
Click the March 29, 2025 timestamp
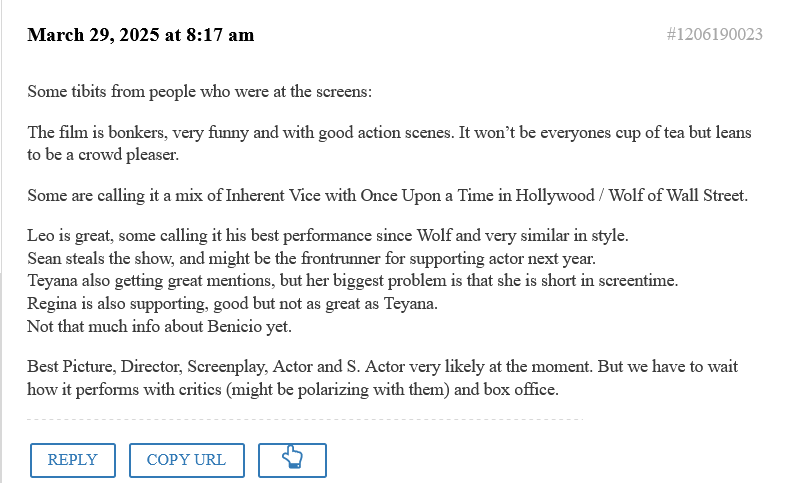point(141,35)
